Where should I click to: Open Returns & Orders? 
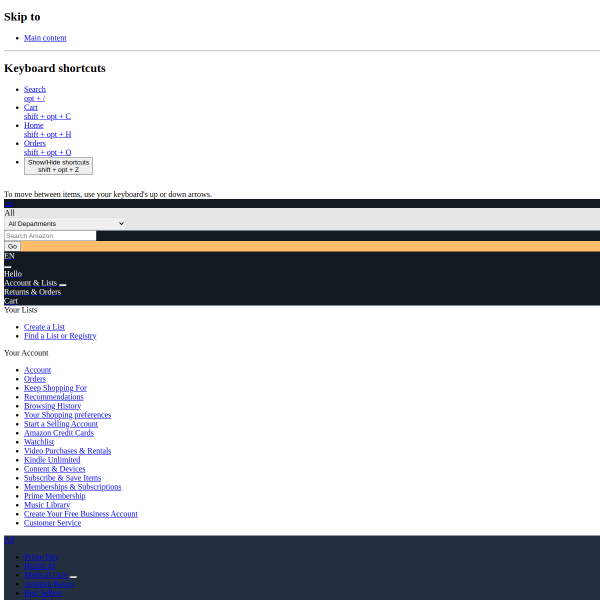pyautogui.click(x=33, y=292)
